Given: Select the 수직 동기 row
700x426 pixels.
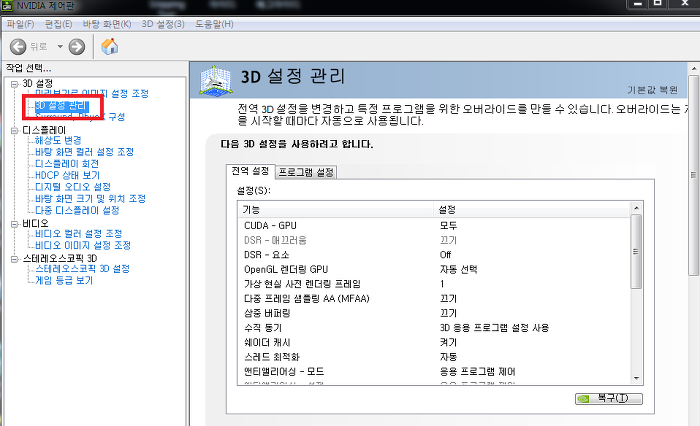Looking at the screenshot, I should 434,328.
